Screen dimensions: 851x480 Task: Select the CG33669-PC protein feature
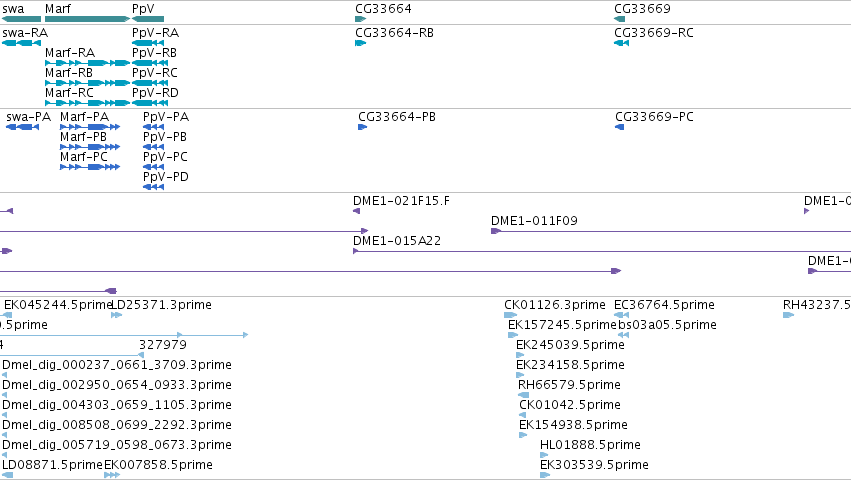[619, 127]
